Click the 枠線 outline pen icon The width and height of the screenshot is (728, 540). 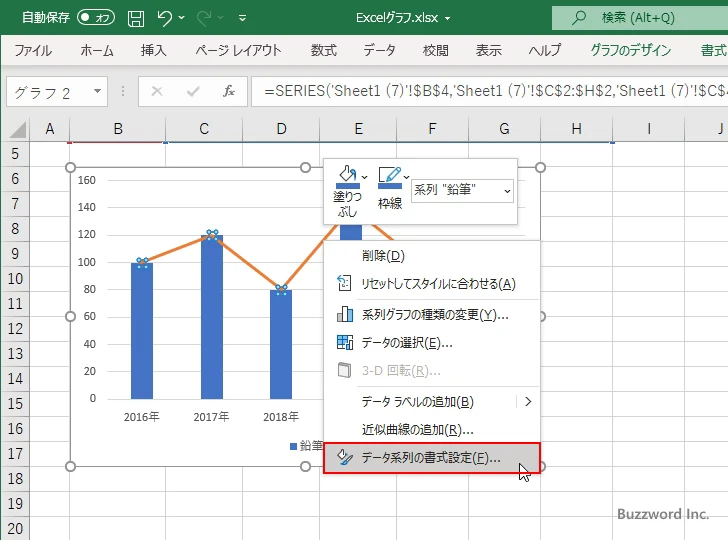point(390,177)
